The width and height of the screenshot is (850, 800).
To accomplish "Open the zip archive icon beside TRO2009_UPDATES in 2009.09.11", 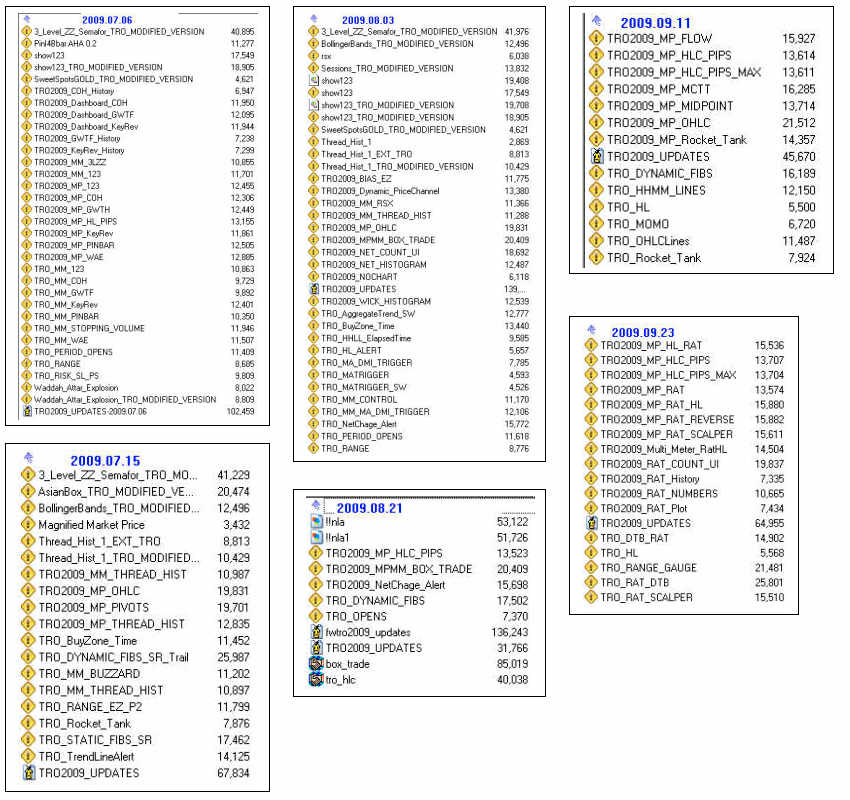I will point(597,157).
